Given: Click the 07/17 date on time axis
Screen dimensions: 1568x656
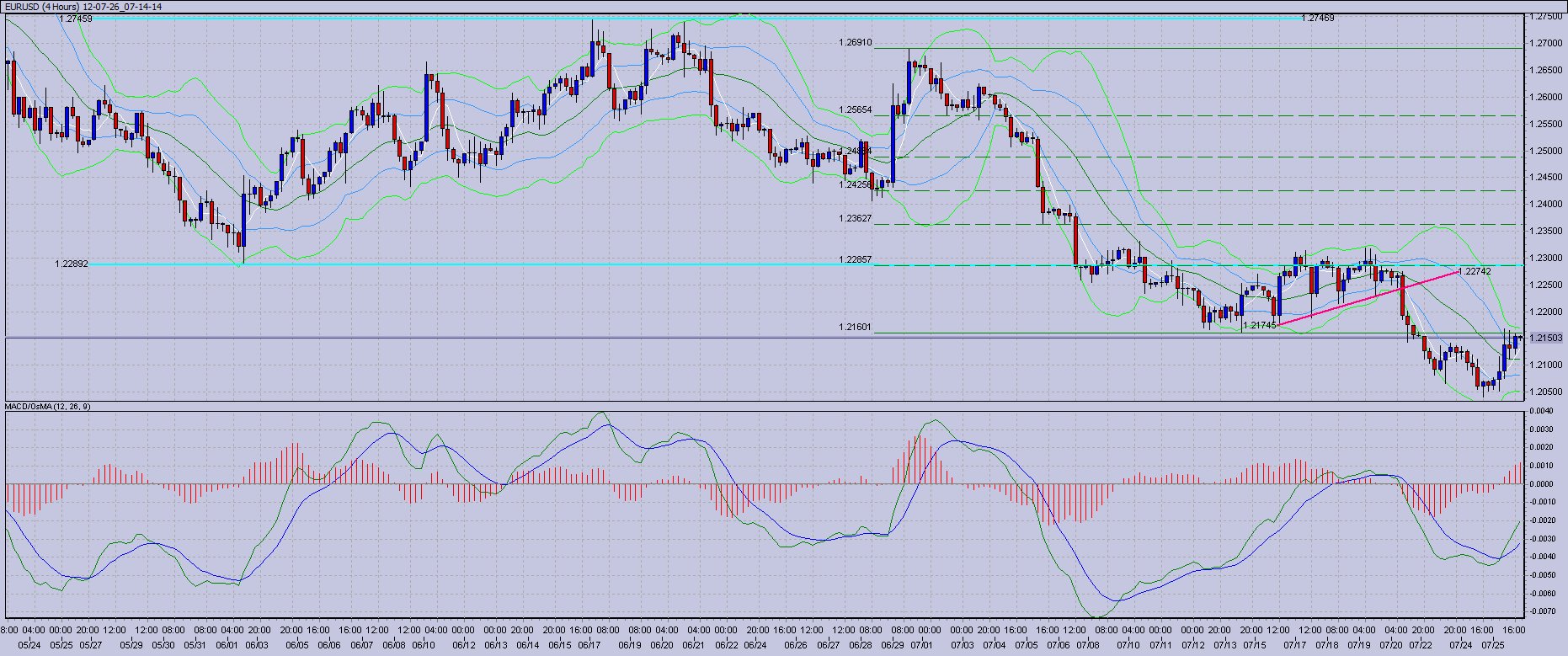Looking at the screenshot, I should pos(1294,645).
